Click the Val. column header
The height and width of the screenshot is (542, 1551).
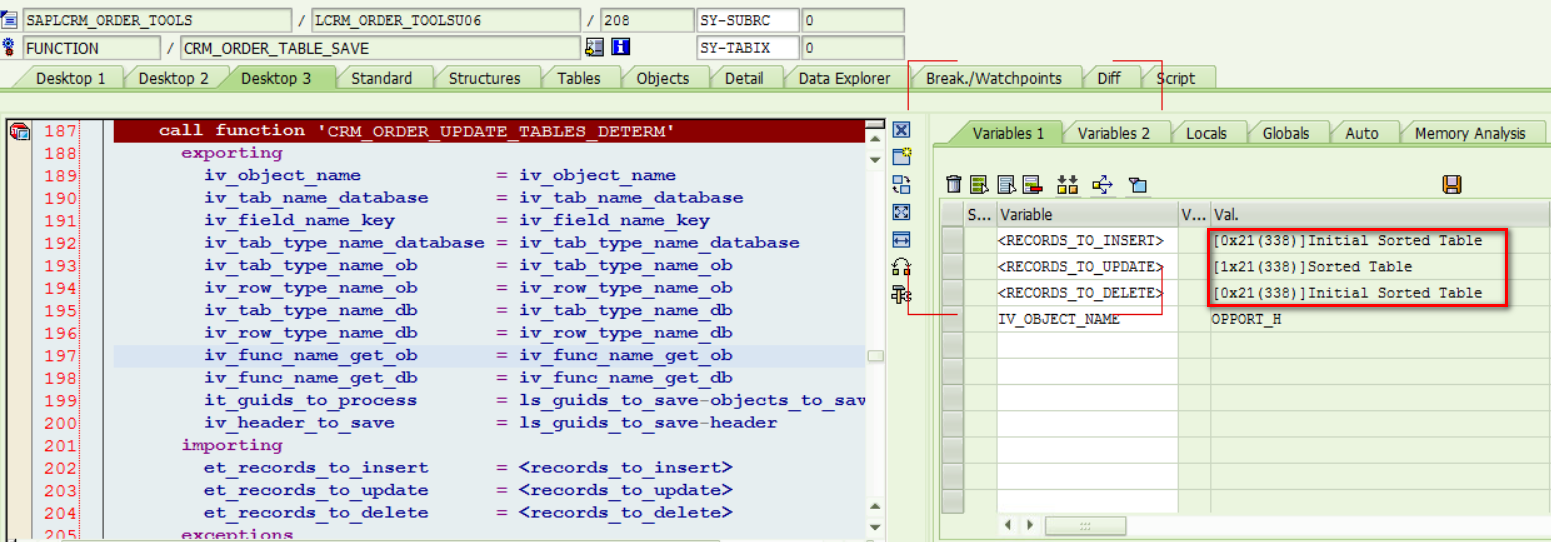point(1380,214)
